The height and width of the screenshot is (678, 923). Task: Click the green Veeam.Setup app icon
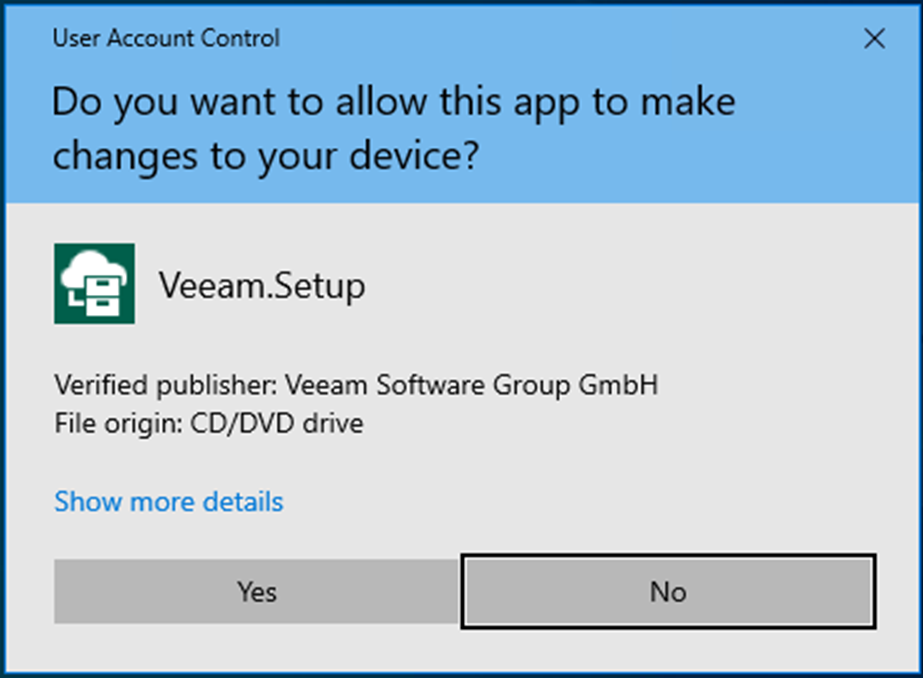pyautogui.click(x=94, y=284)
